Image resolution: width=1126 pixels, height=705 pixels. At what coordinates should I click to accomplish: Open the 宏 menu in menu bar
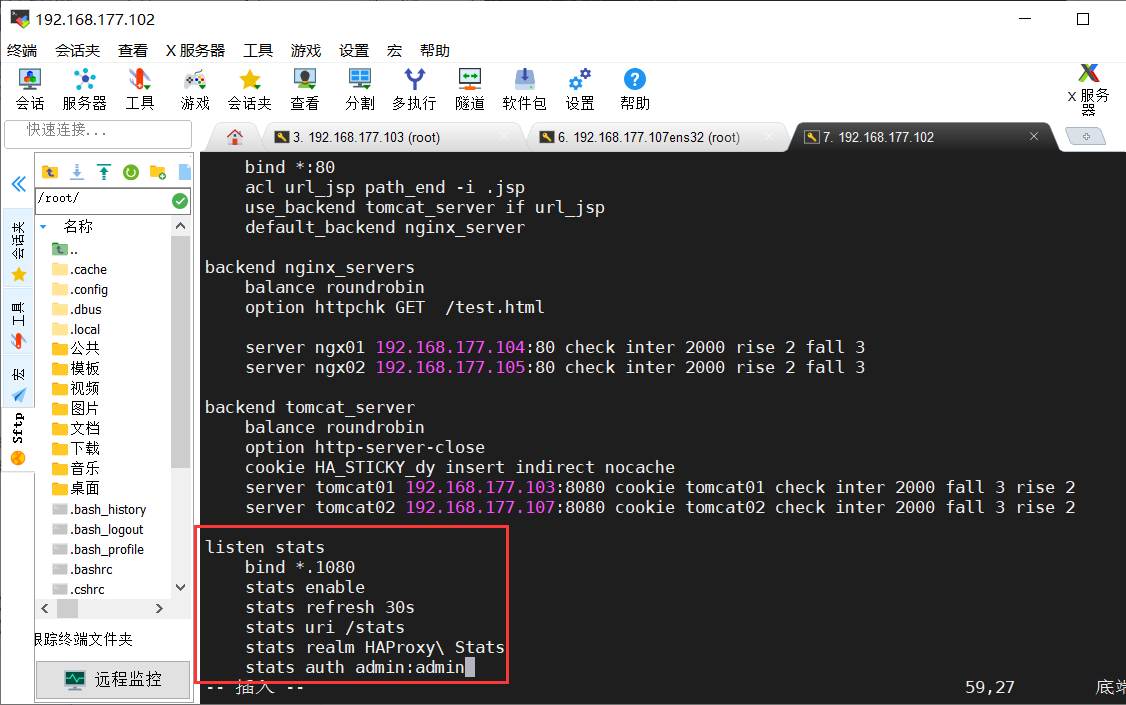[394, 50]
